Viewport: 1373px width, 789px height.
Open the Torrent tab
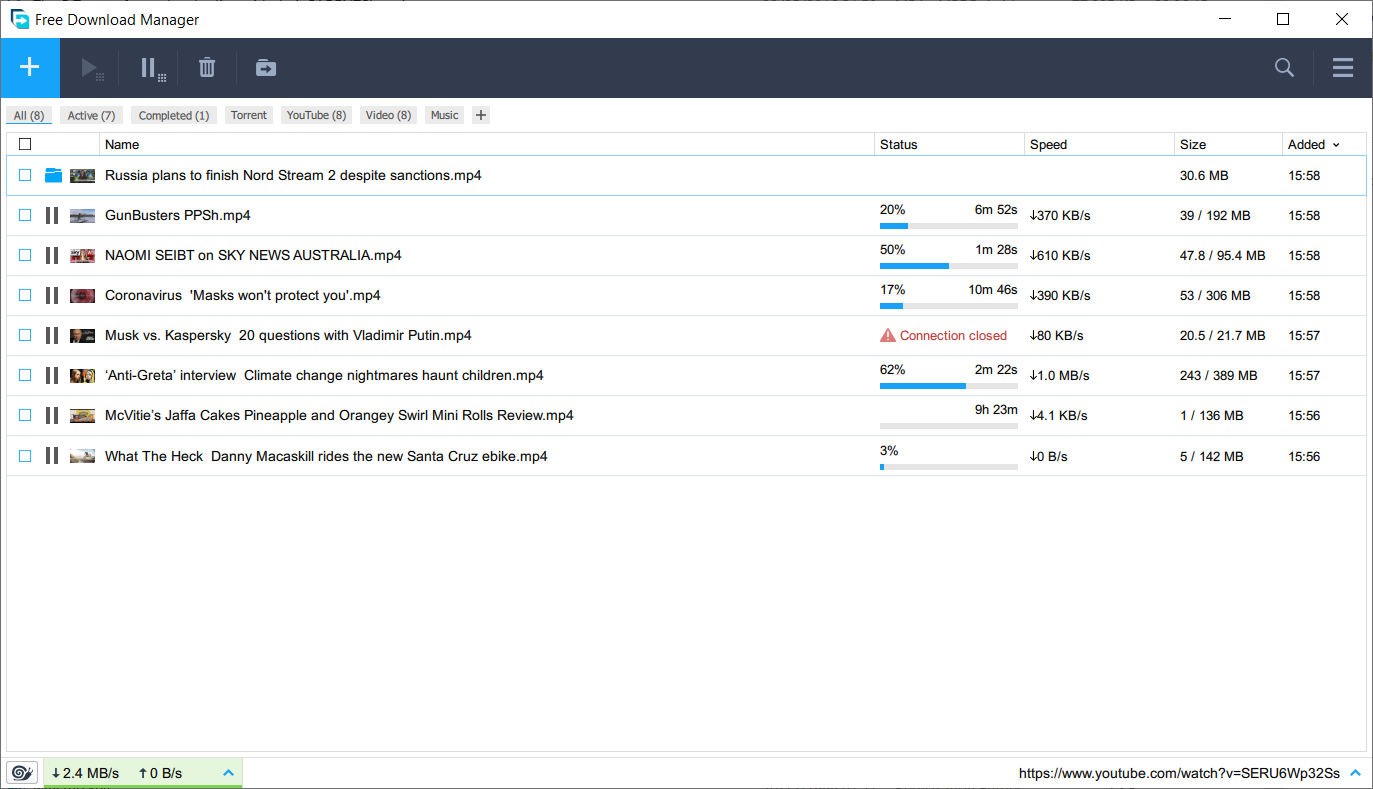[x=249, y=115]
